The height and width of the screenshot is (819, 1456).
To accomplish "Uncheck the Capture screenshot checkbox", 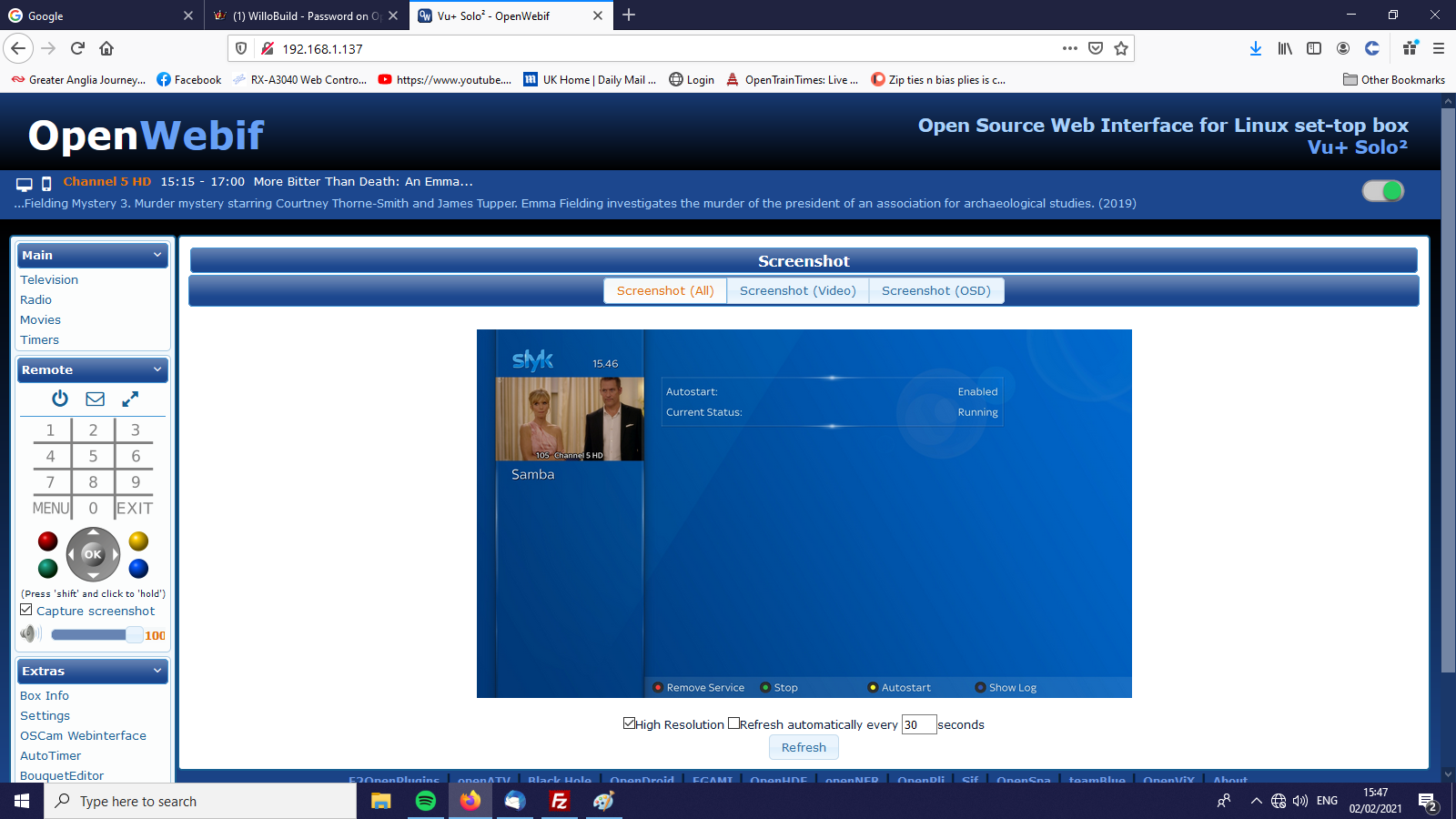I will click(26, 610).
